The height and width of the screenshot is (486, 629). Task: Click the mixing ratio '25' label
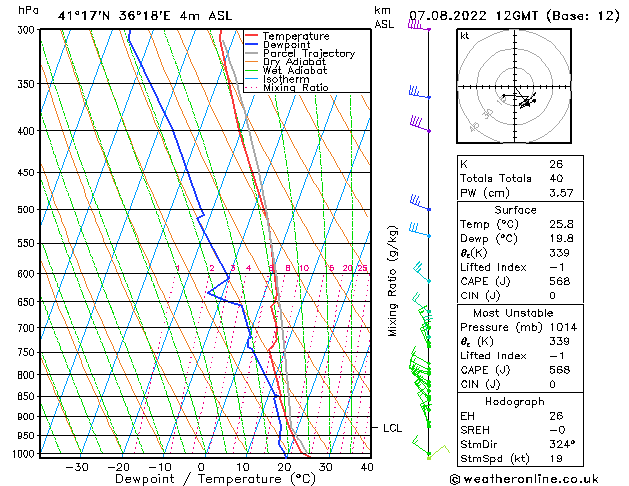tap(362, 268)
